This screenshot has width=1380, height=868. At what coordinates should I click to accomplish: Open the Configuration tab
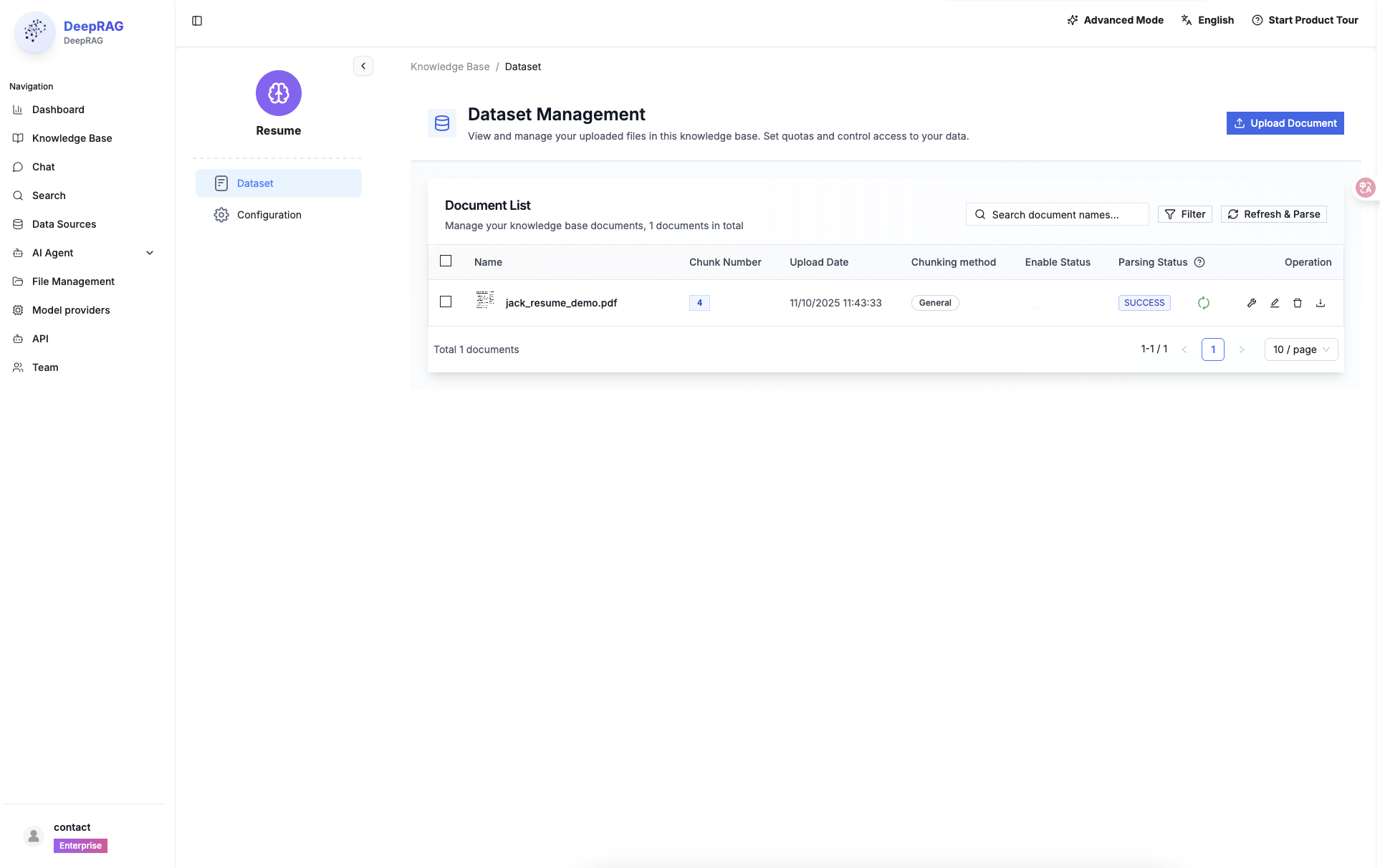[x=269, y=215]
